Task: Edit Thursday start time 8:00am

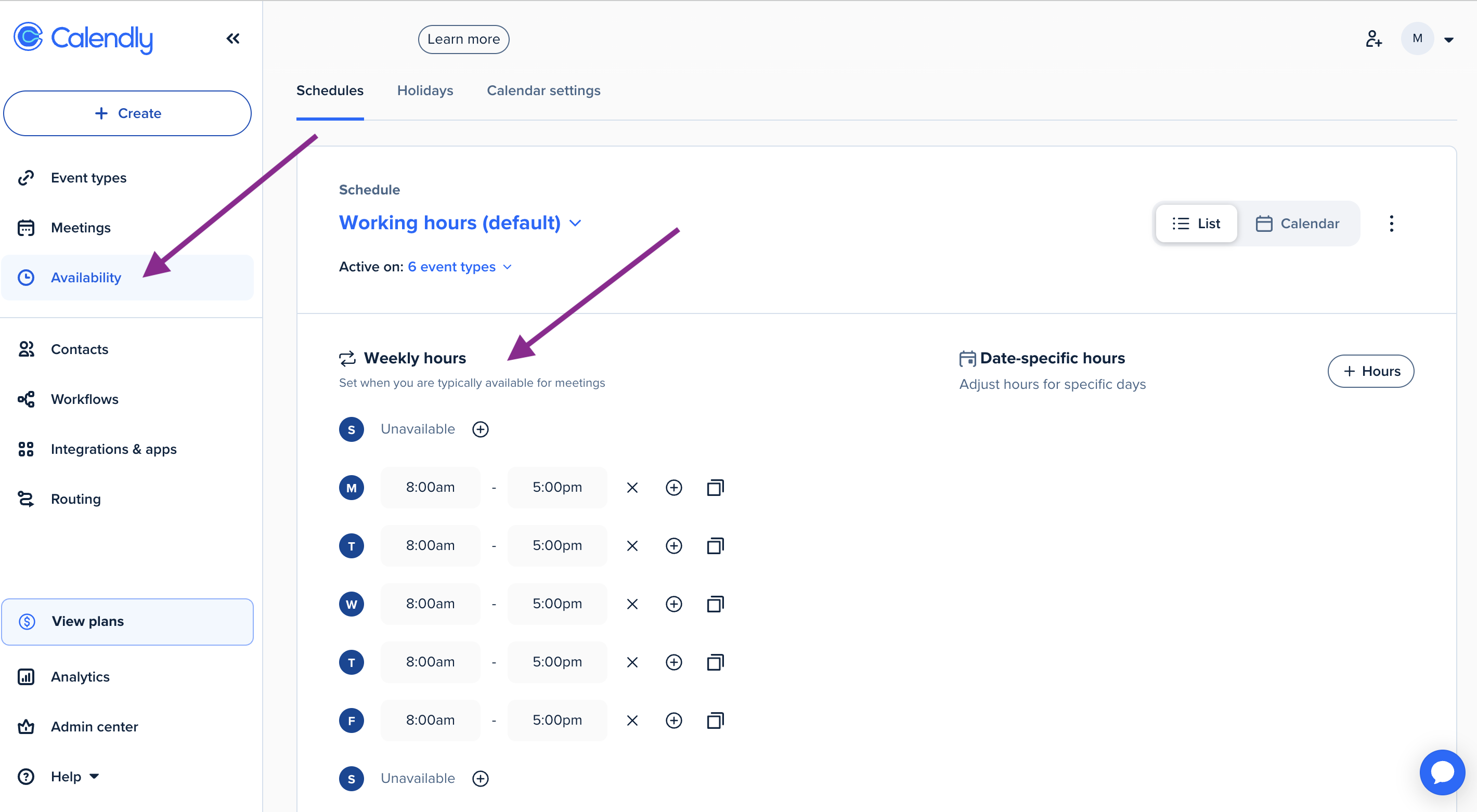Action: coord(430,662)
